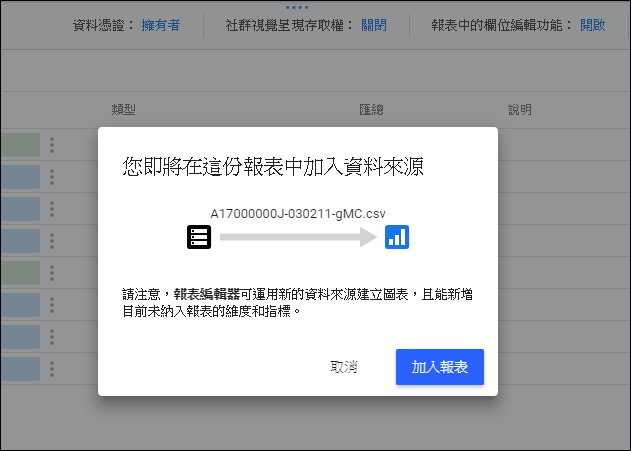Click the 類型 column header

124,109
